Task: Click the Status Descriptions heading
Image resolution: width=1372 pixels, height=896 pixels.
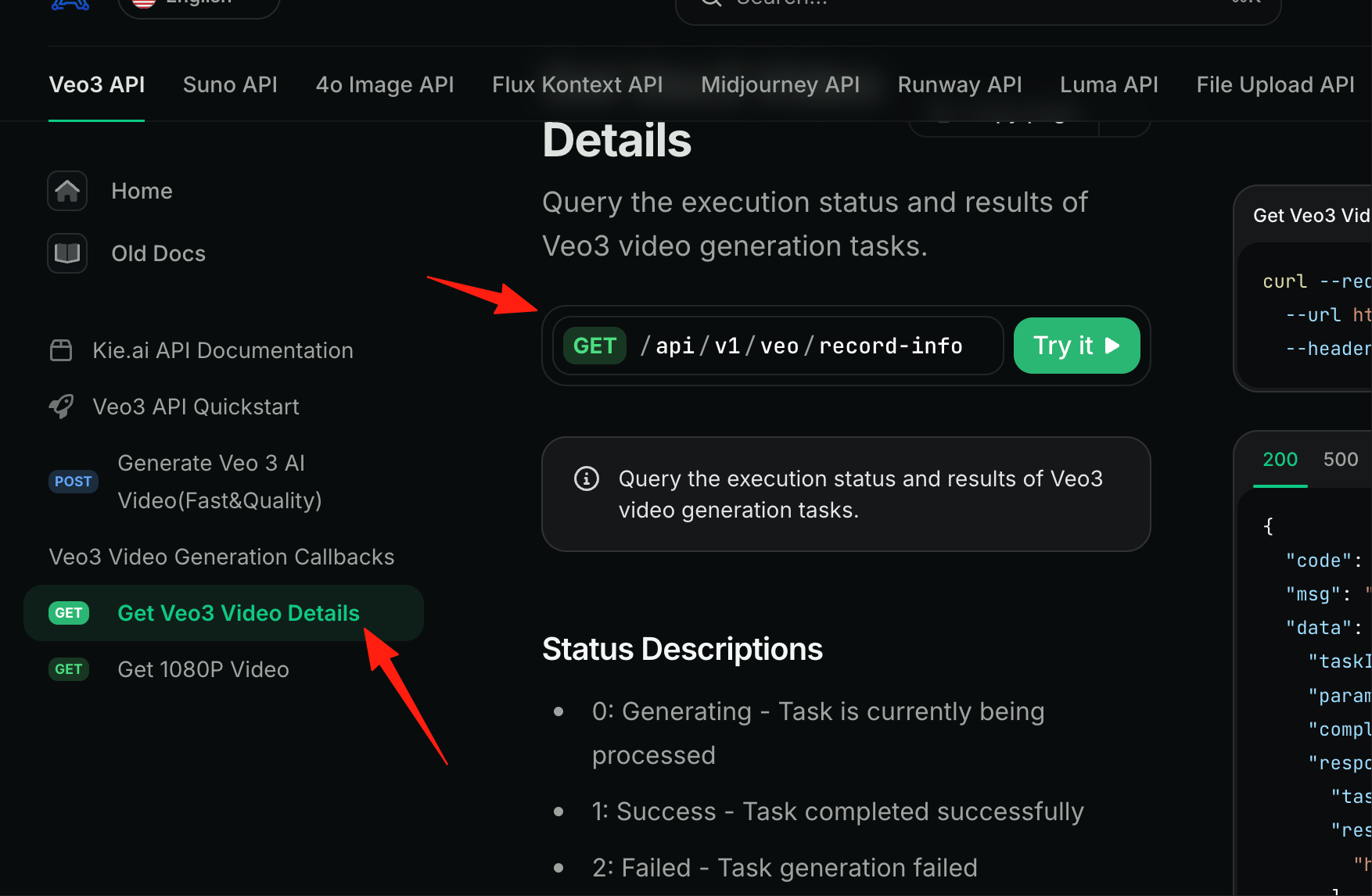Action: coord(682,649)
